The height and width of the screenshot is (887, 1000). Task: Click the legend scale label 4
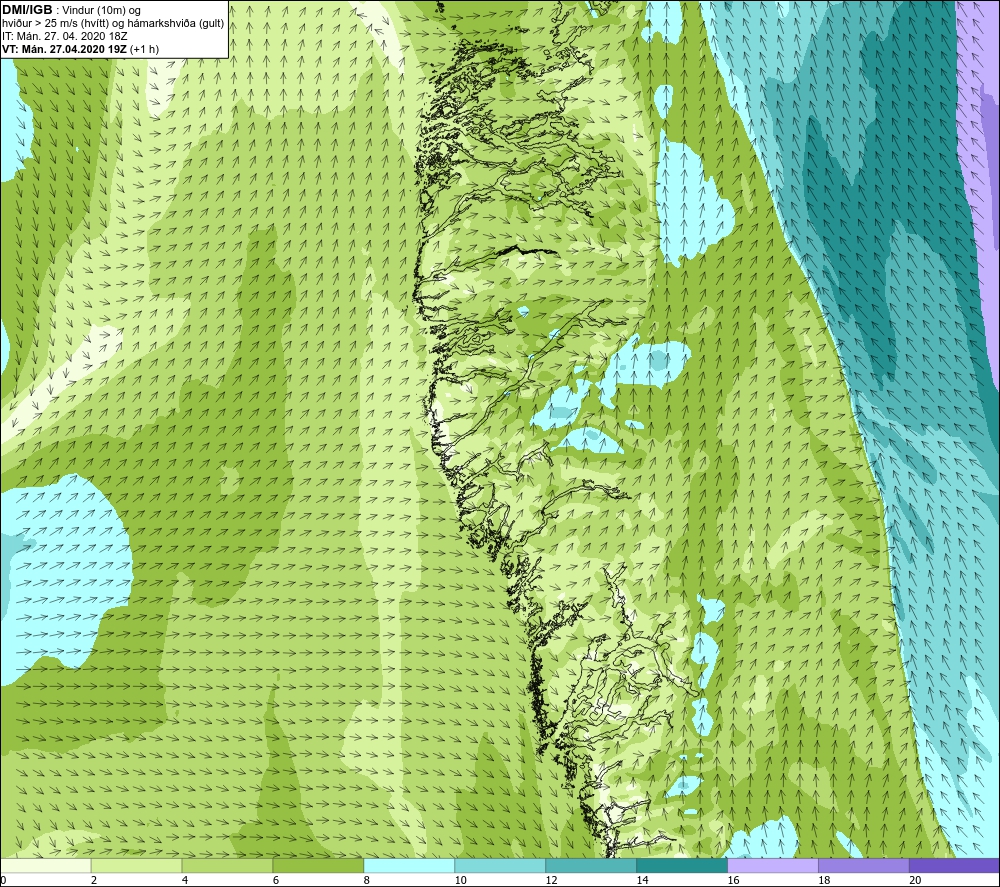pyautogui.click(x=185, y=881)
